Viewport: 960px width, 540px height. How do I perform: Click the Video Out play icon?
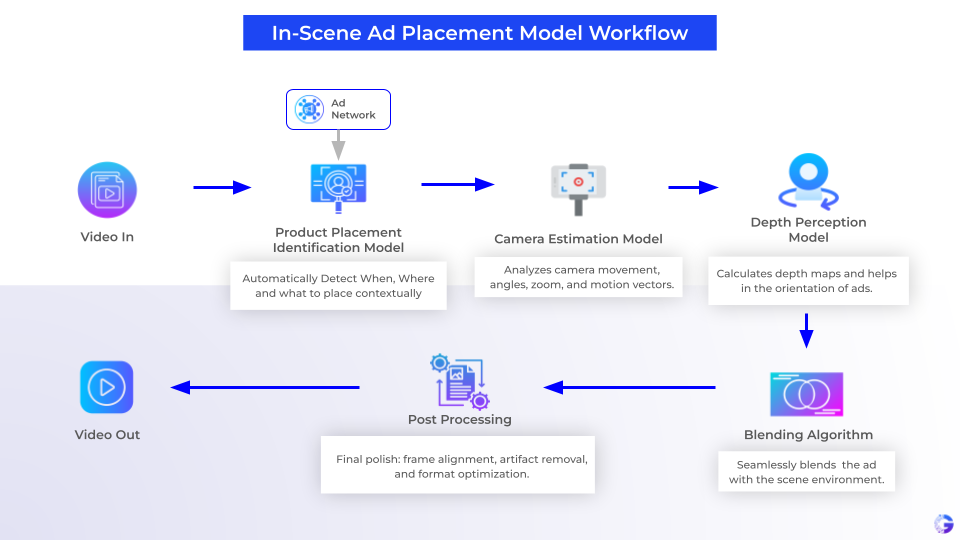click(x=107, y=387)
